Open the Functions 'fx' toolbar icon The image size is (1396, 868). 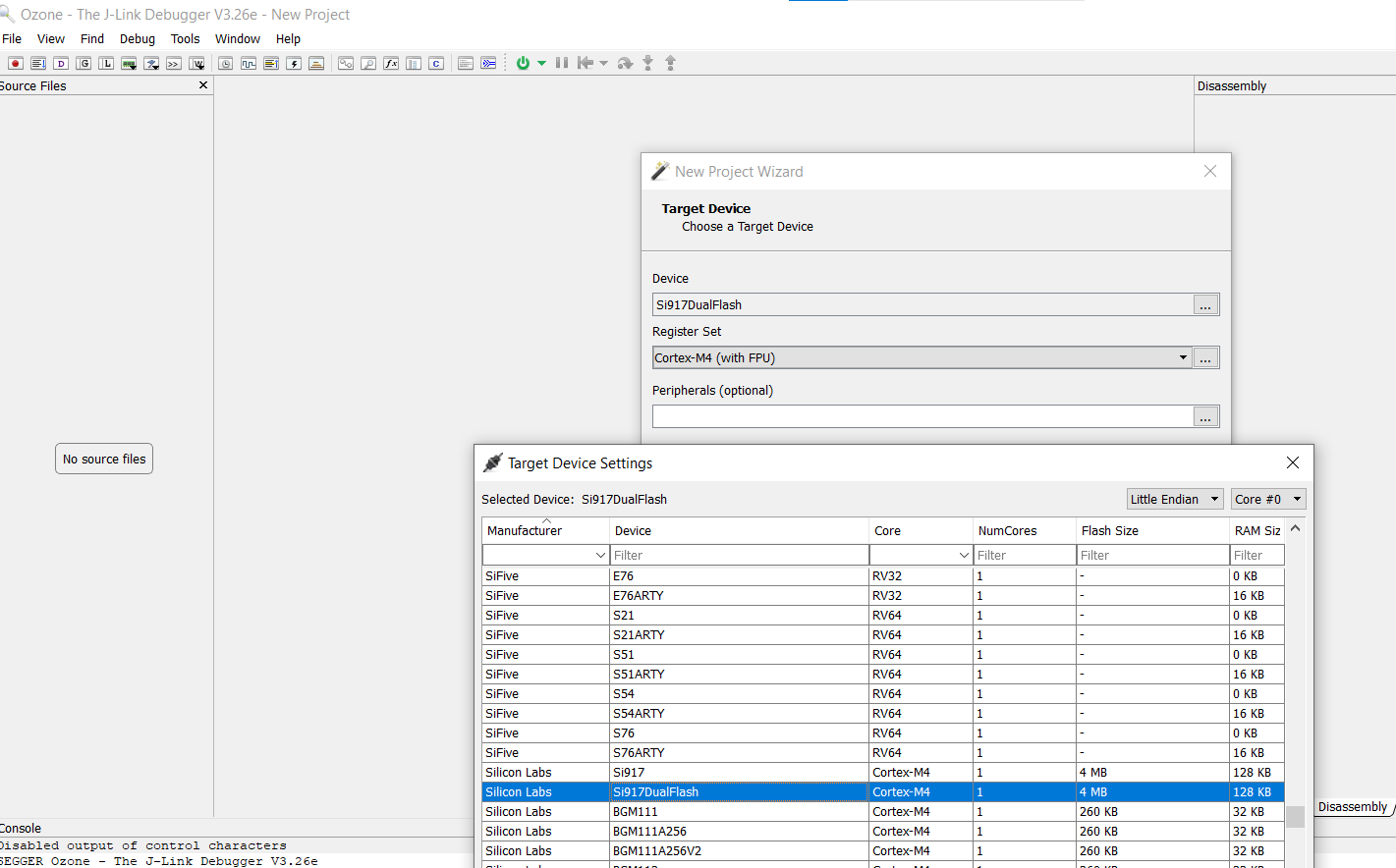pyautogui.click(x=391, y=63)
